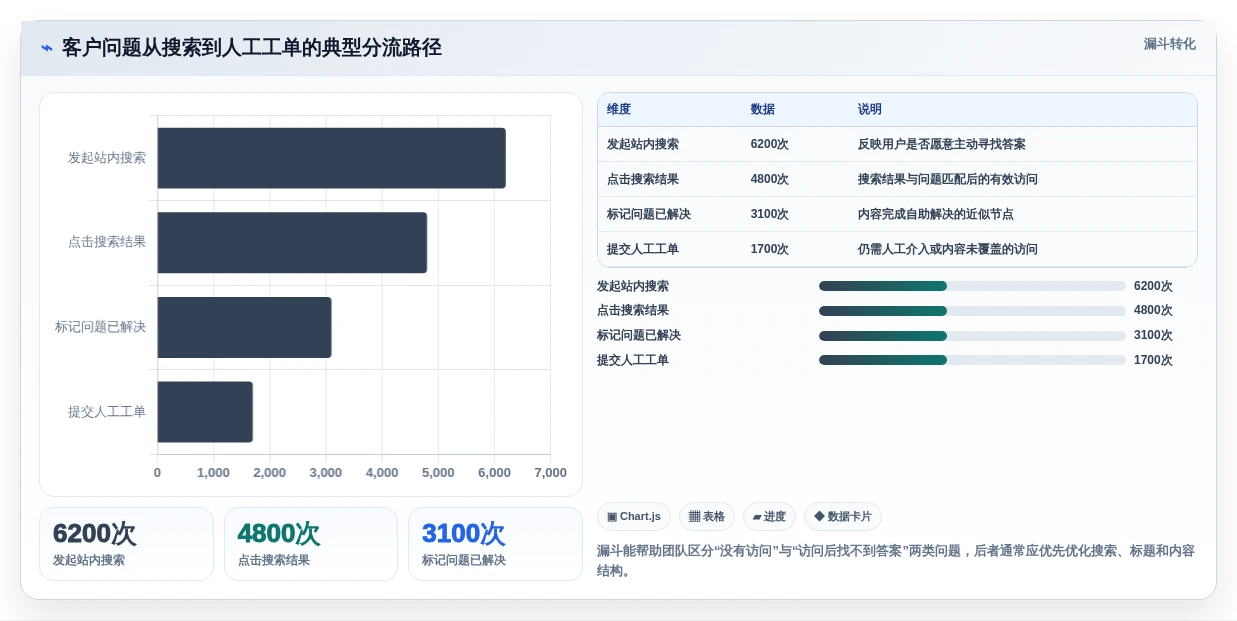
Task: Click the 发起站内搜索 progress bar
Action: click(x=972, y=286)
